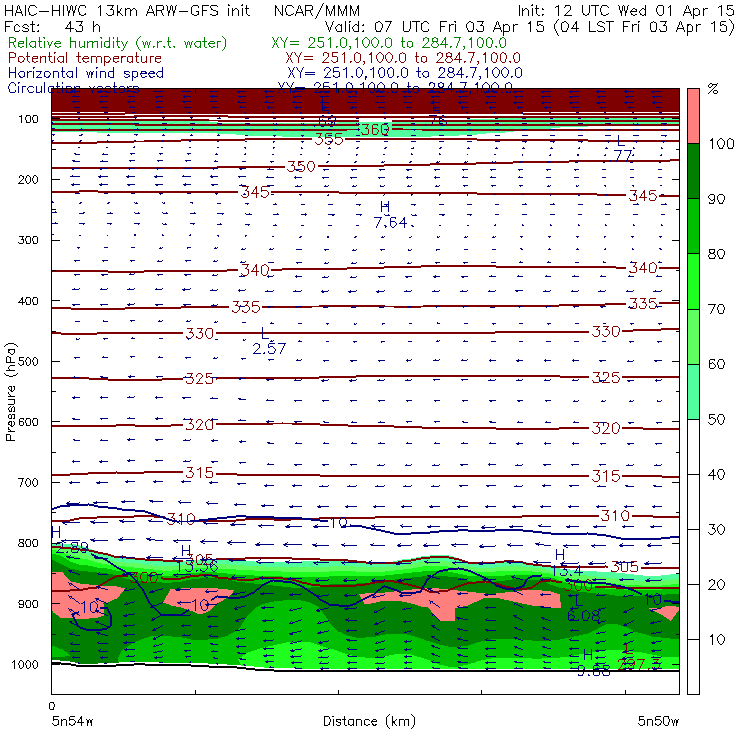Select the 80–90% green colorbar segment
The height and width of the screenshot is (740, 740).
click(x=693, y=226)
